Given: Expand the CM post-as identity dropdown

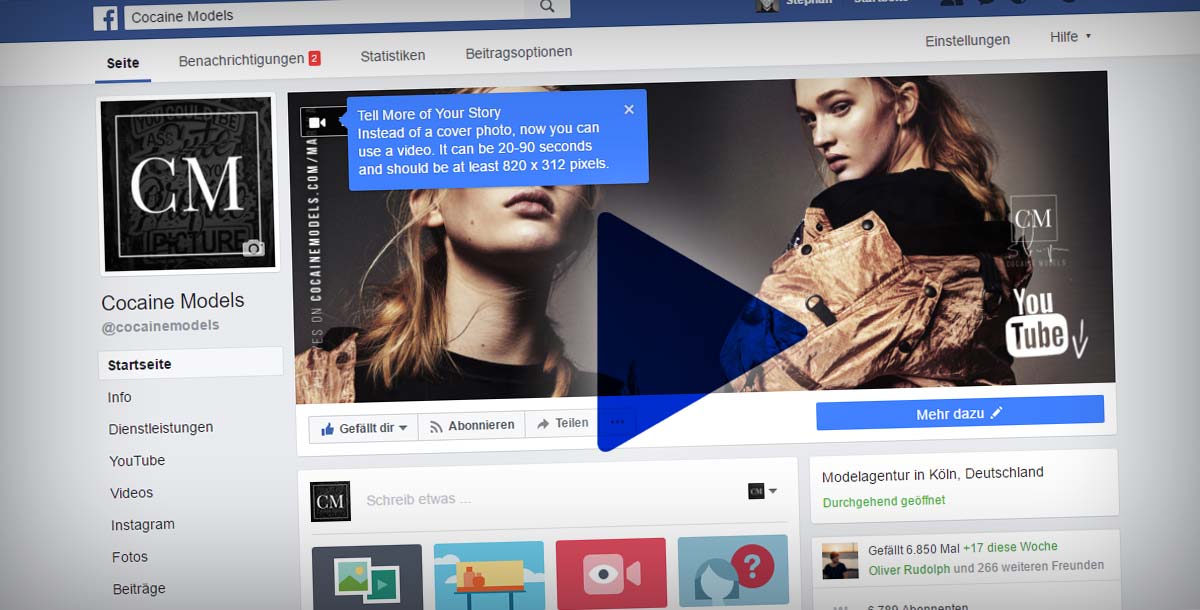Looking at the screenshot, I should 763,490.
